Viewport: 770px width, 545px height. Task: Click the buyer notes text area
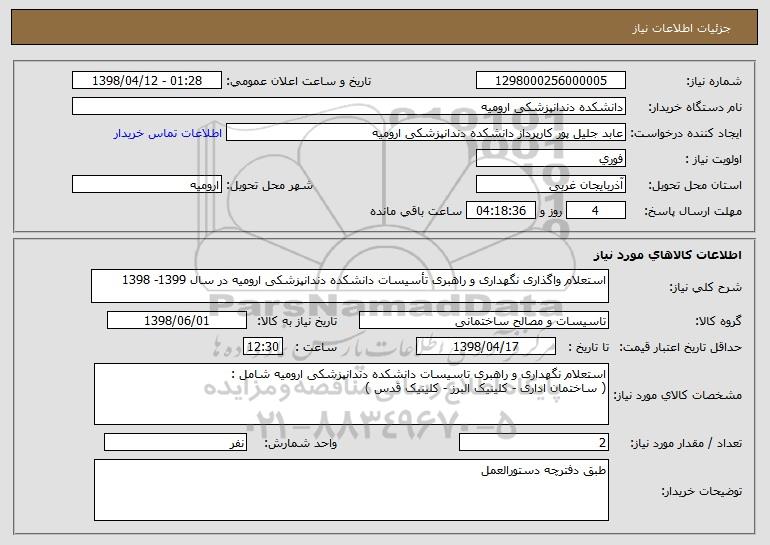(351, 490)
